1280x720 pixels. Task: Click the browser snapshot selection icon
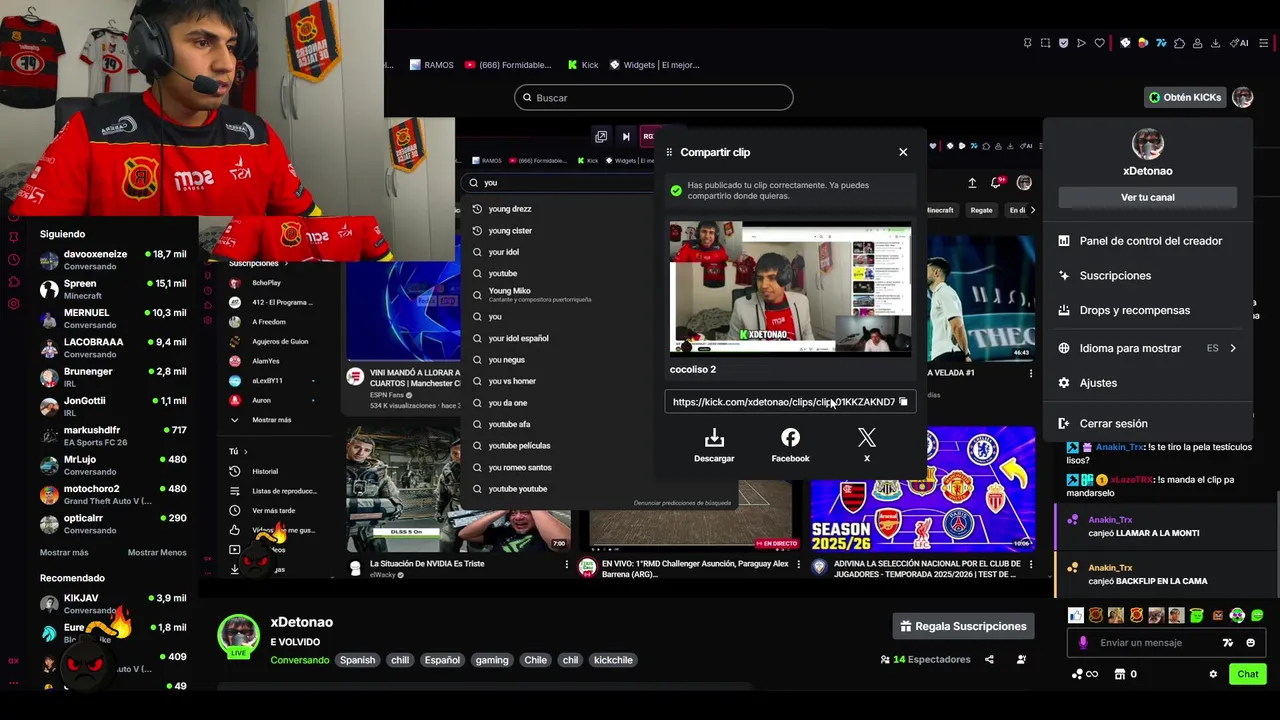point(1045,43)
